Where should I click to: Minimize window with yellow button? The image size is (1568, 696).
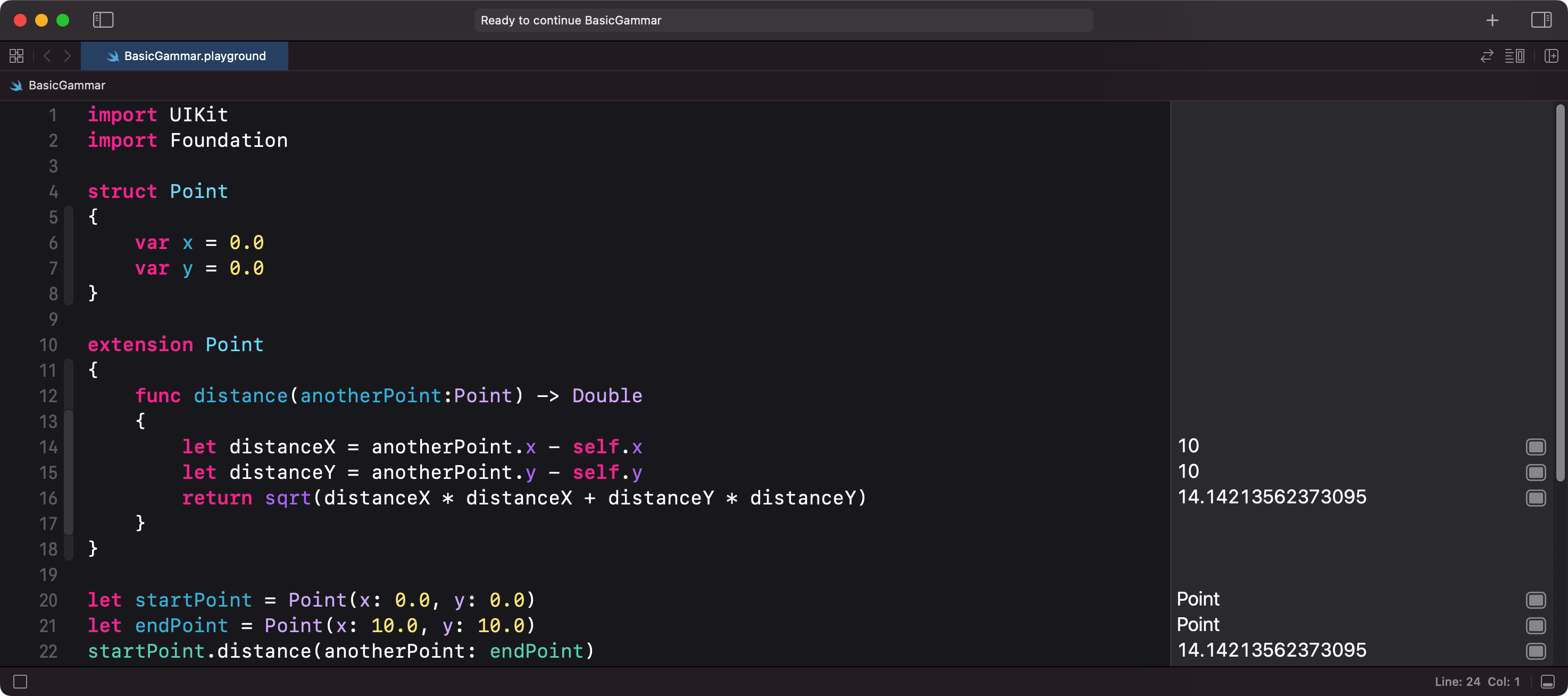[41, 20]
